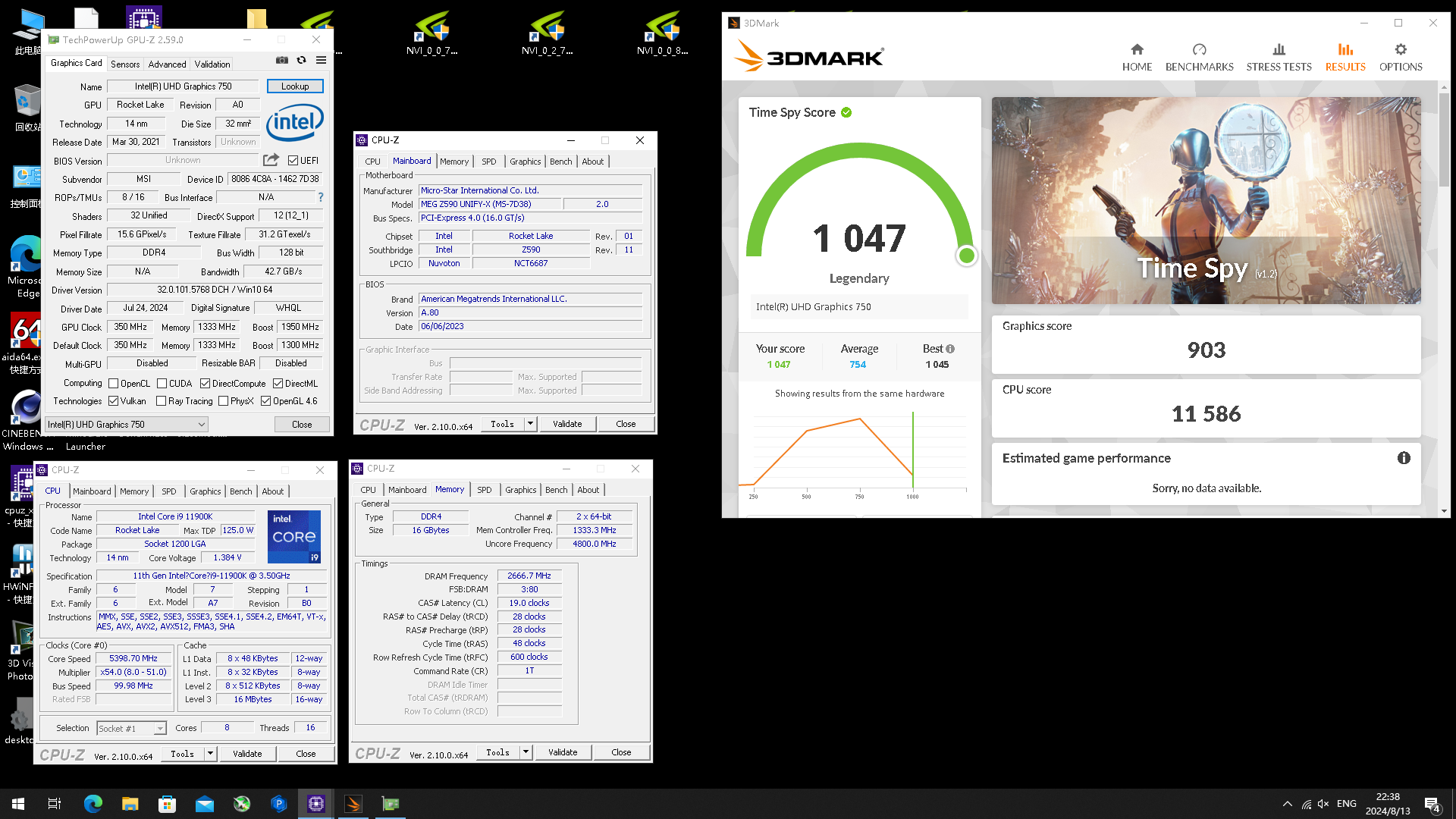
Task: Toggle Vulkan checkbox in GPU-Z
Action: coord(114,401)
